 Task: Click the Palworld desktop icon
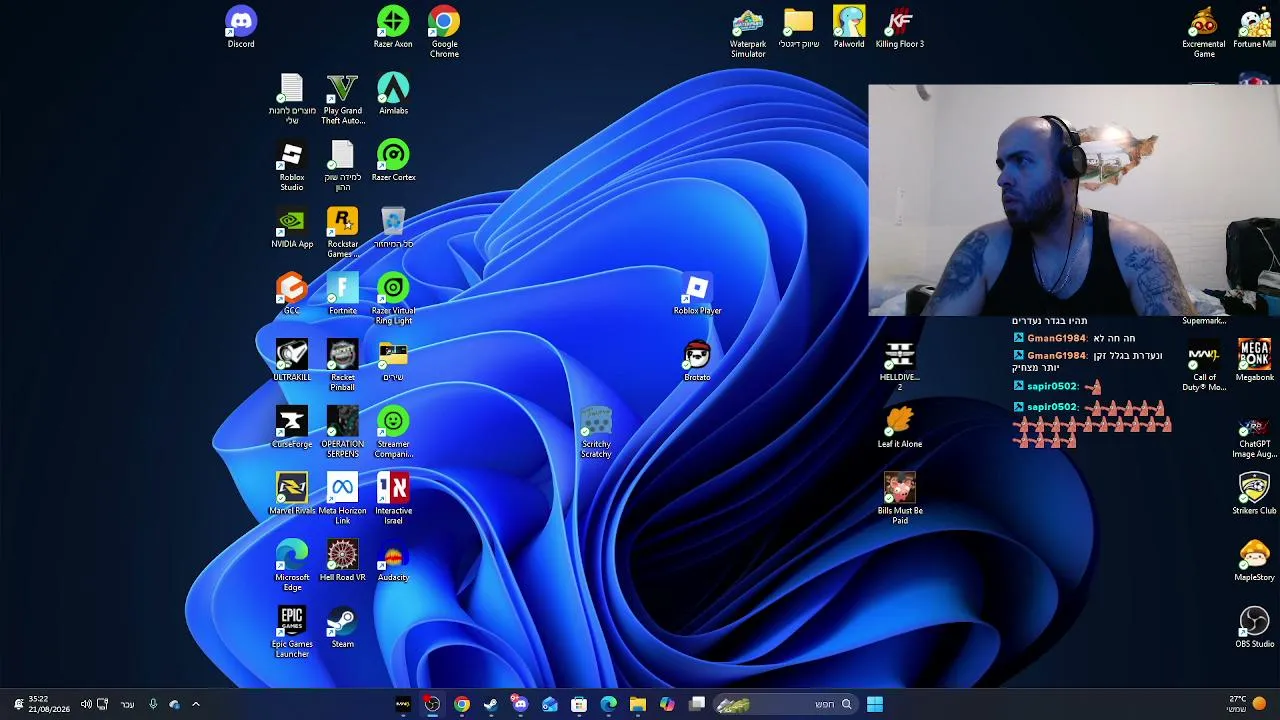[x=849, y=28]
